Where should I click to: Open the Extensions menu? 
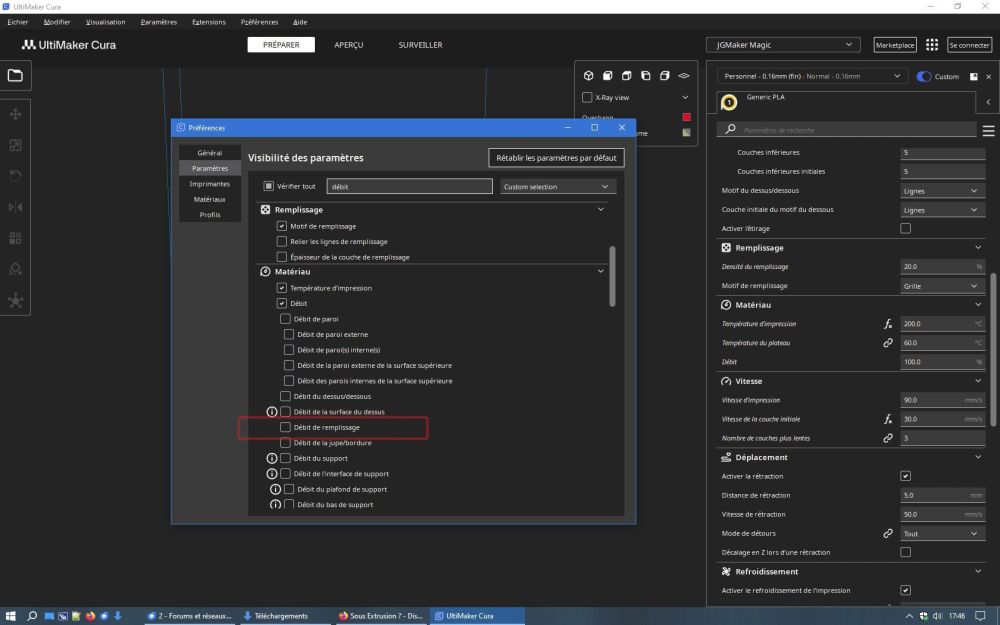click(209, 22)
